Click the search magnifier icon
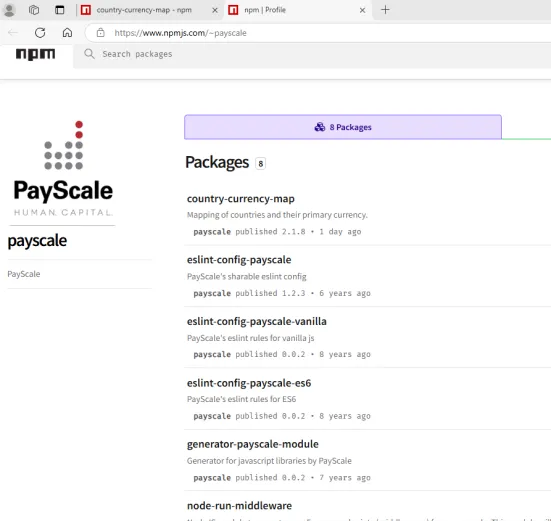 89,54
